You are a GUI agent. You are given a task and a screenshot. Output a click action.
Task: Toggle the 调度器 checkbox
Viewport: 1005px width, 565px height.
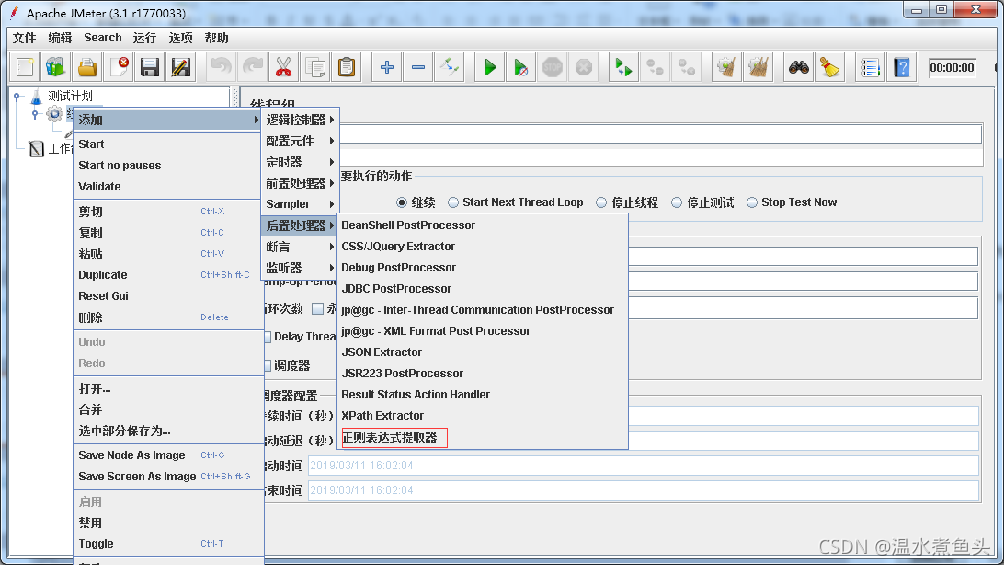(268, 366)
